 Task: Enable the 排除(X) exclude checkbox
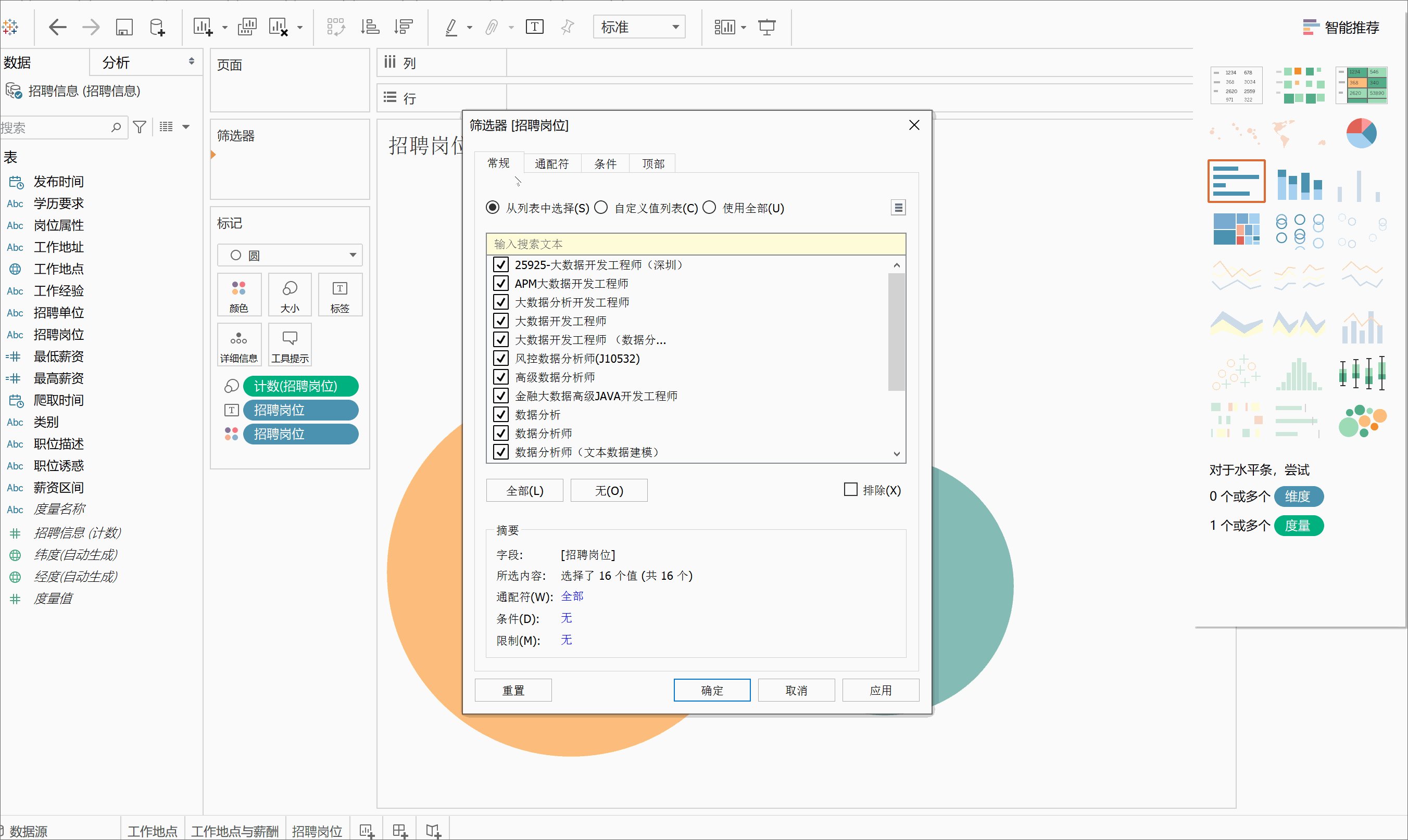(x=850, y=490)
